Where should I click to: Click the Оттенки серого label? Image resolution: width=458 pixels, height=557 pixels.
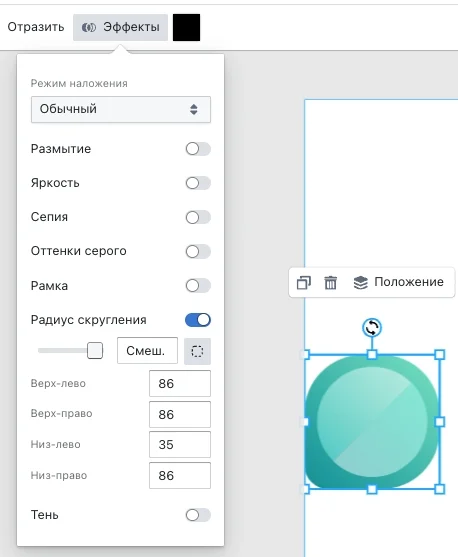click(79, 251)
